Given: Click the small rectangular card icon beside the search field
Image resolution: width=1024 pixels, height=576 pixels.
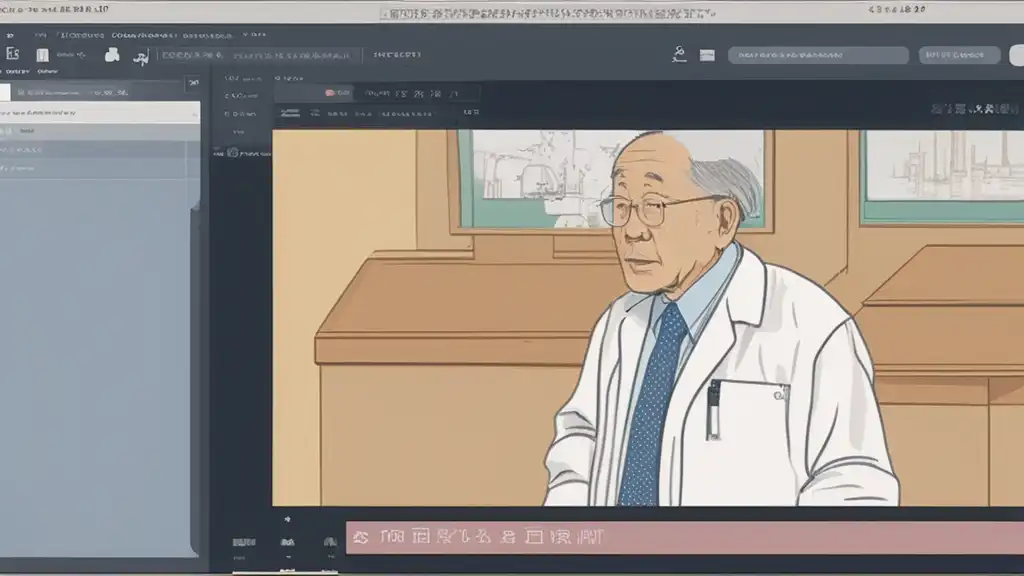Looking at the screenshot, I should pos(707,56).
